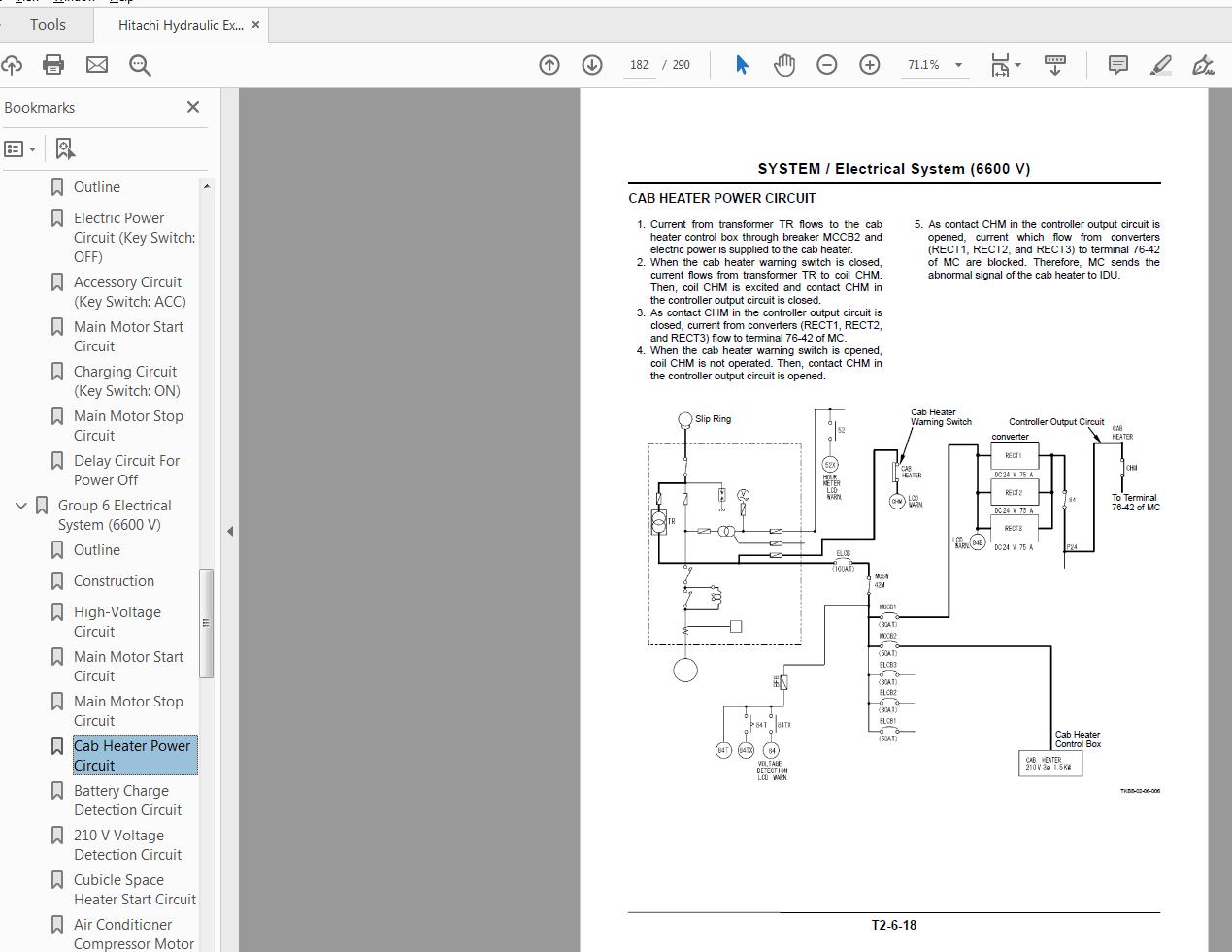Screen dimensions: 1232x952
Task: Click the page number input field
Action: [x=639, y=64]
